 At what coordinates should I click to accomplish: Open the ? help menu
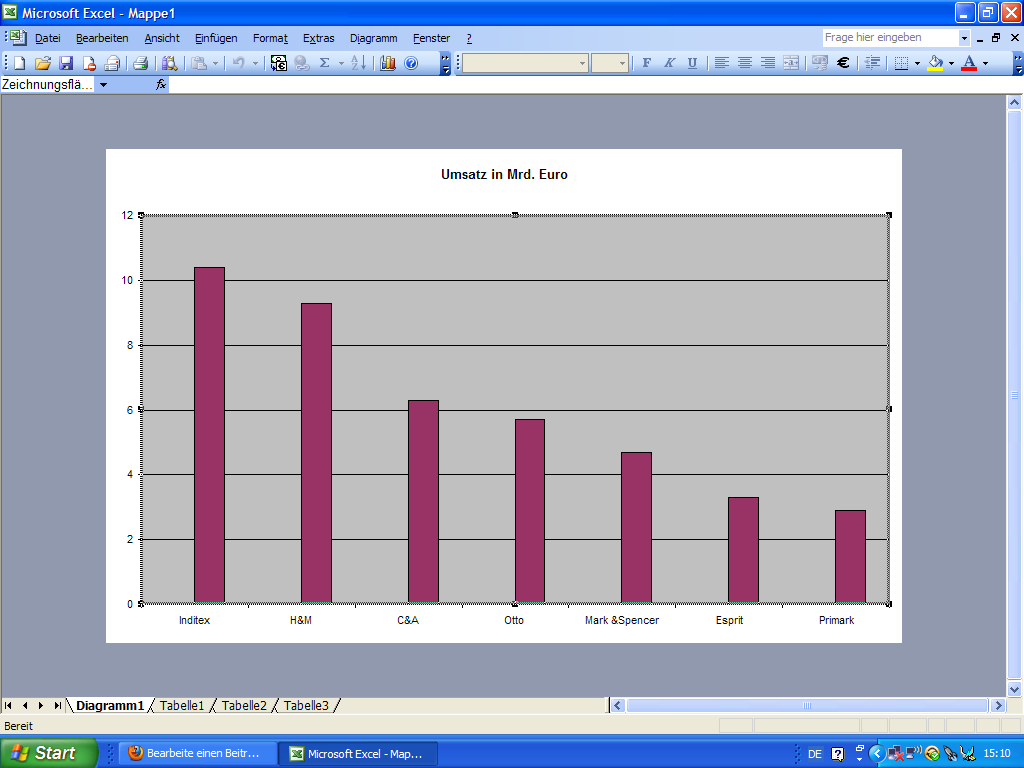469,38
